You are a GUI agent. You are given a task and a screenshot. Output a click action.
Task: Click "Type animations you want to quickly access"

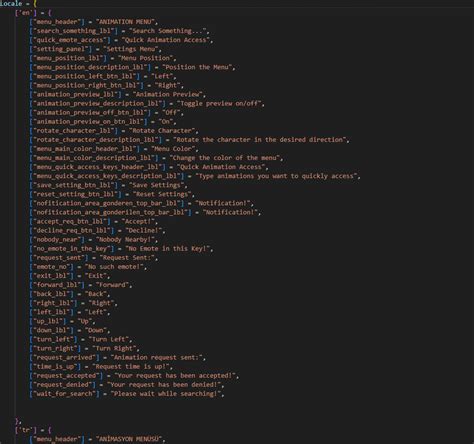tap(276, 176)
